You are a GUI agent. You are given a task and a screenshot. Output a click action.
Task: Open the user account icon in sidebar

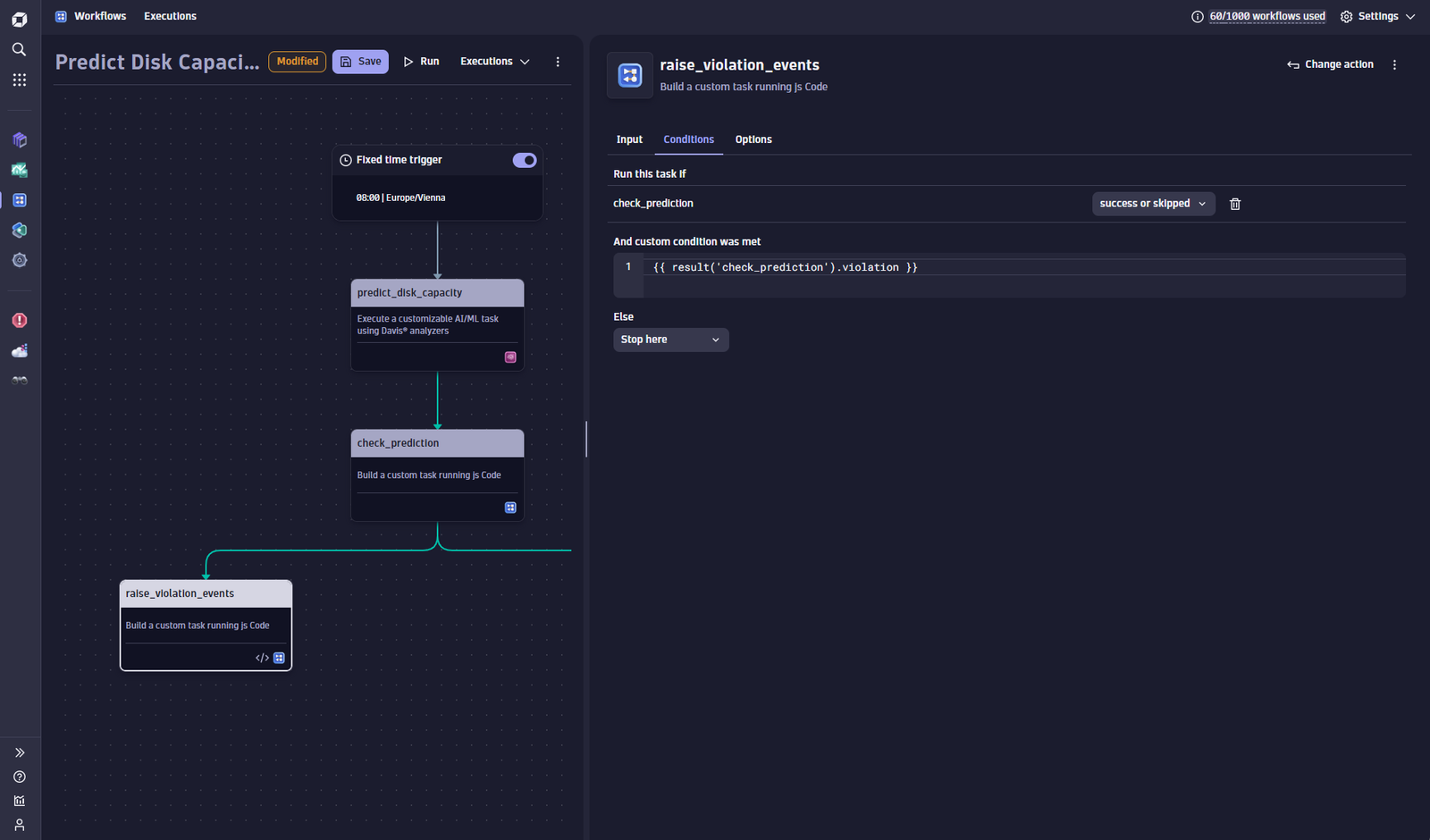(19, 825)
